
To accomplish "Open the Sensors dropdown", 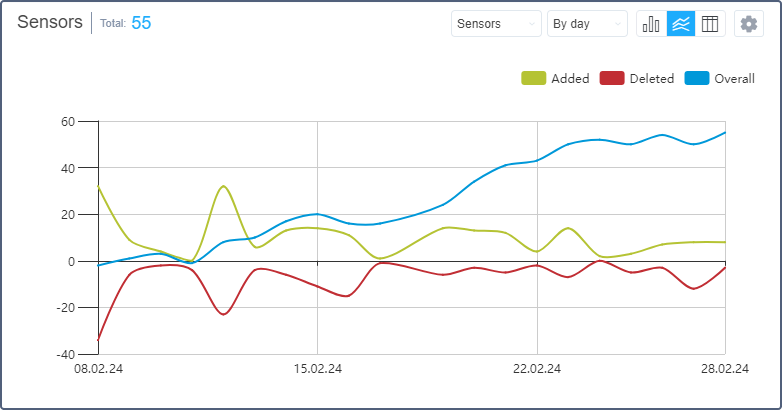I will tap(496, 24).
